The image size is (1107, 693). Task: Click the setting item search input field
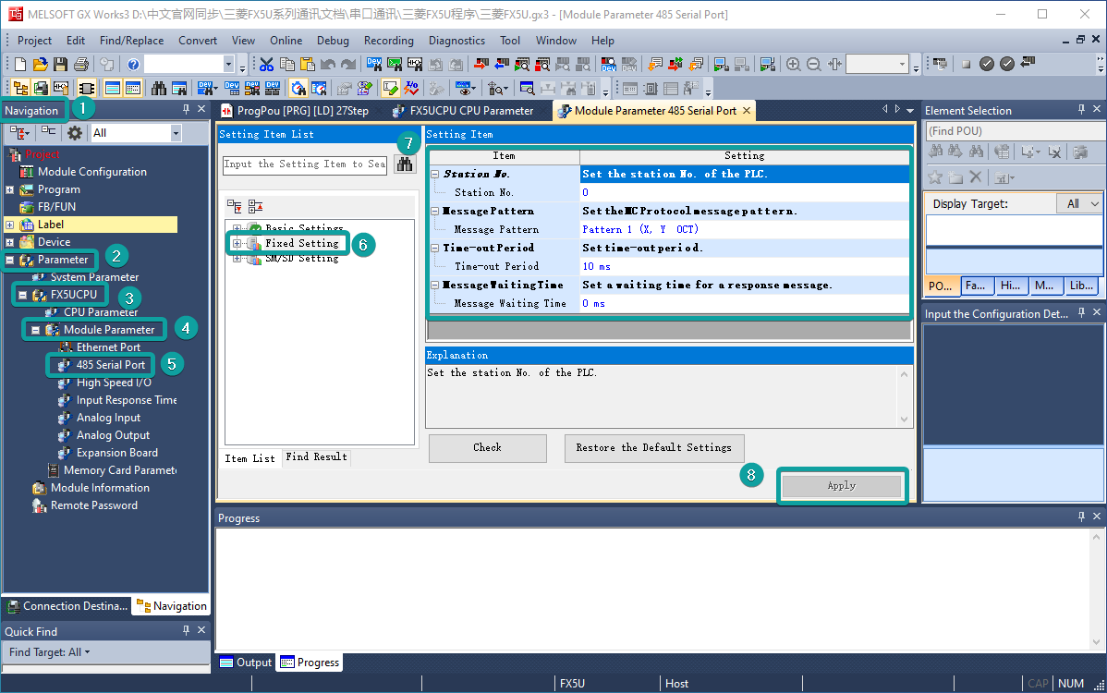pyautogui.click(x=304, y=165)
